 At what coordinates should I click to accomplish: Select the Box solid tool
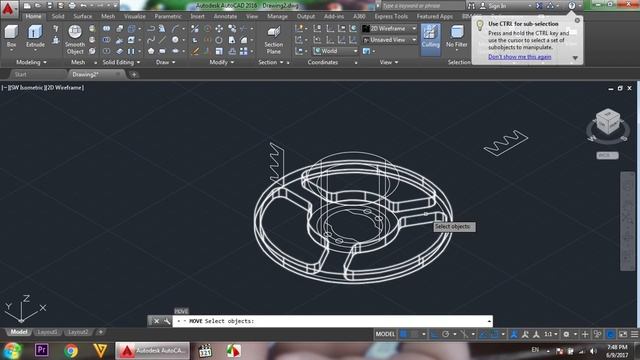[11, 36]
